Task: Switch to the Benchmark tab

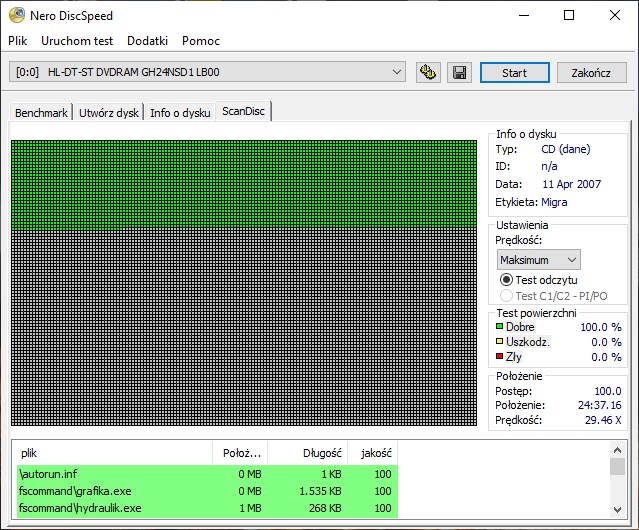Action: click(x=41, y=113)
